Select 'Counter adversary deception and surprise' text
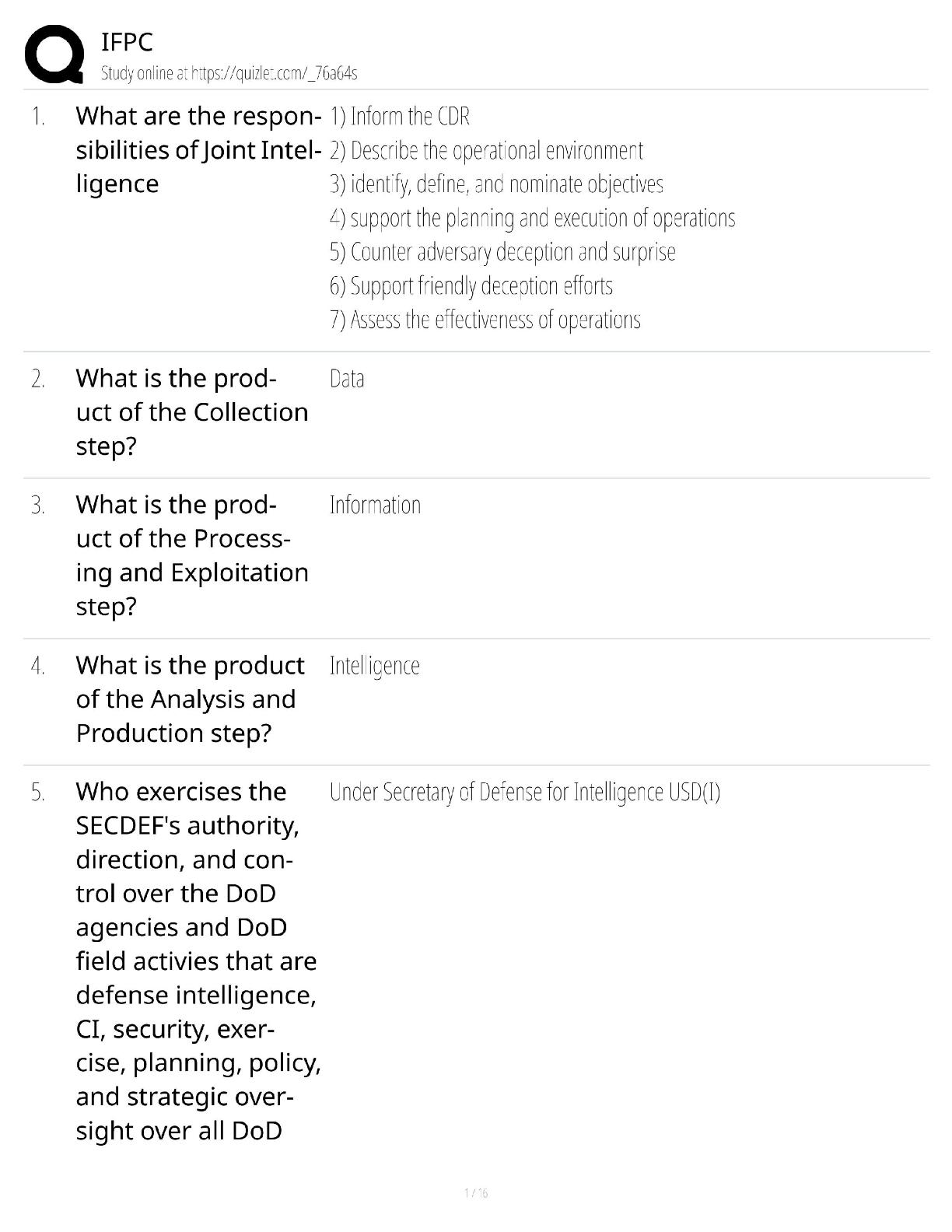Screen dimensions: 952x1232 point(502,252)
